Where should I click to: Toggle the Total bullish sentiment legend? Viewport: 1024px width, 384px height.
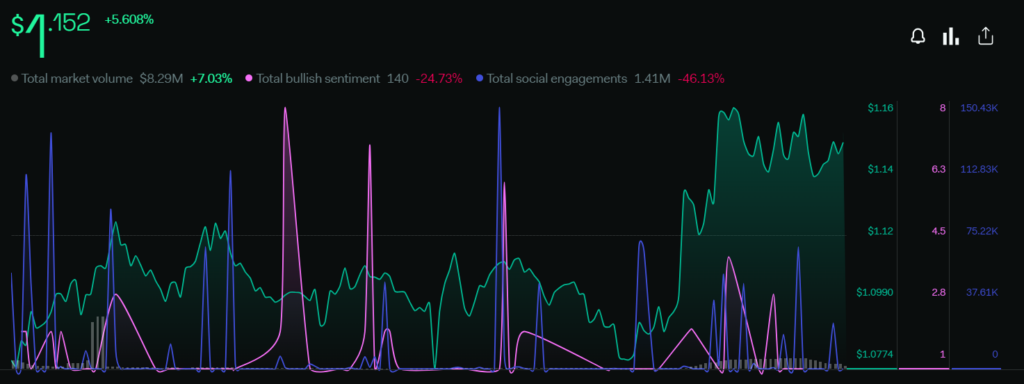[x=353, y=78]
